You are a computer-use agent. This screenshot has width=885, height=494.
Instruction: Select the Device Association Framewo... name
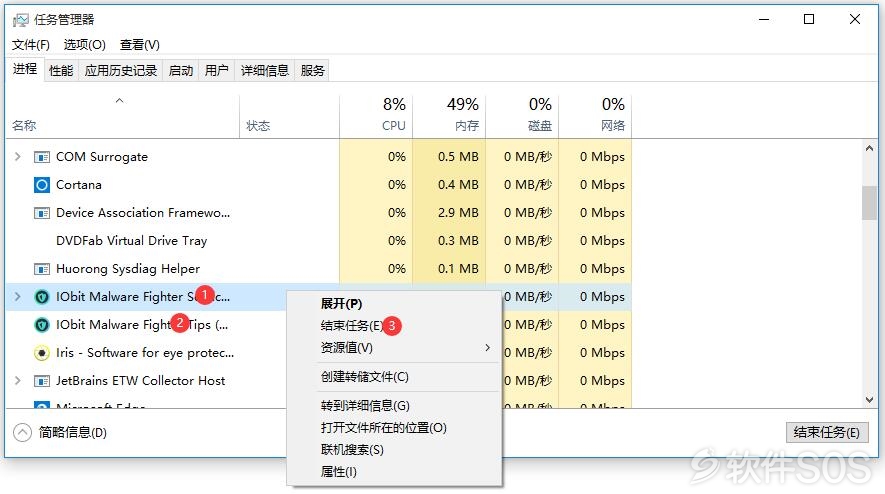(143, 213)
